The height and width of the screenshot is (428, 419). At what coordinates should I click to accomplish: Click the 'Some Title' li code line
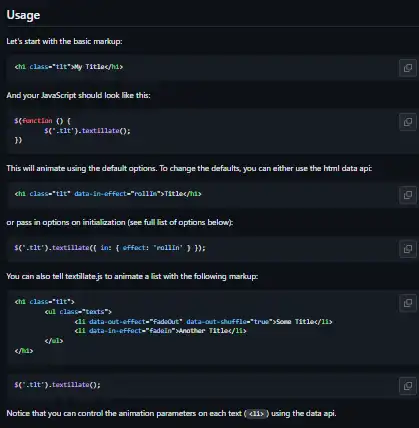(x=203, y=322)
